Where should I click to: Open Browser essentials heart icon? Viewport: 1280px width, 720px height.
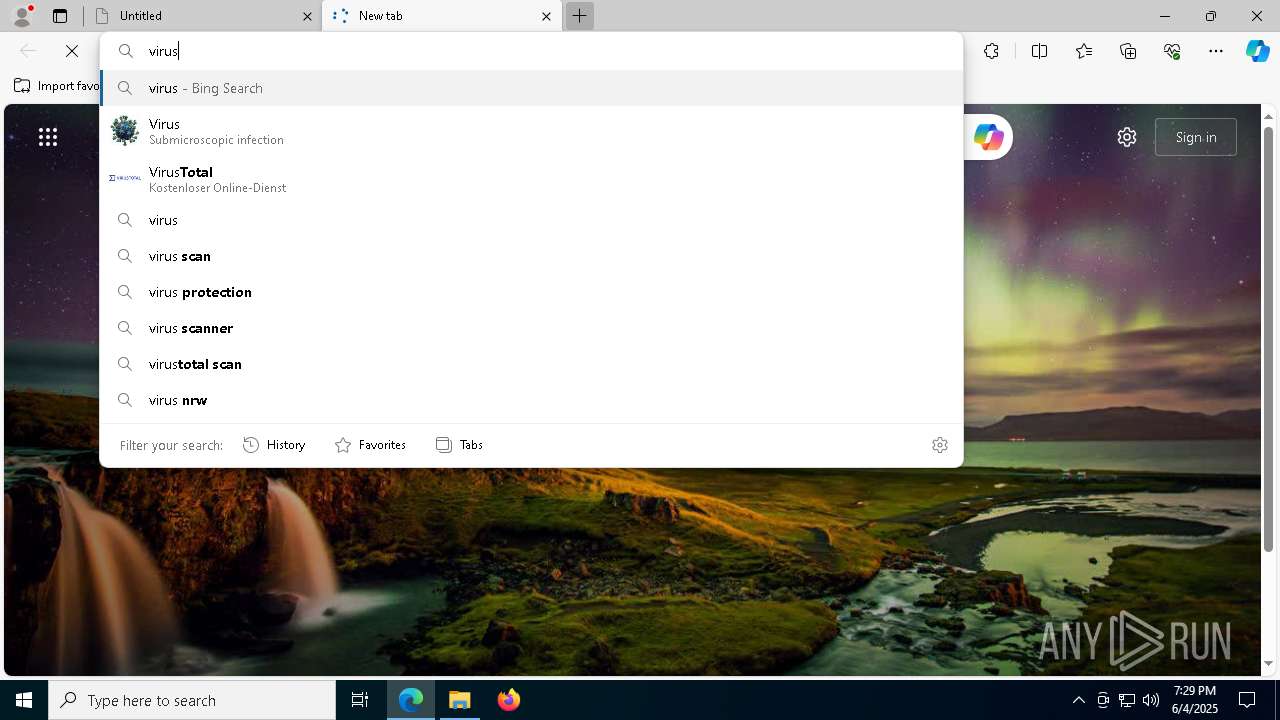[1172, 51]
